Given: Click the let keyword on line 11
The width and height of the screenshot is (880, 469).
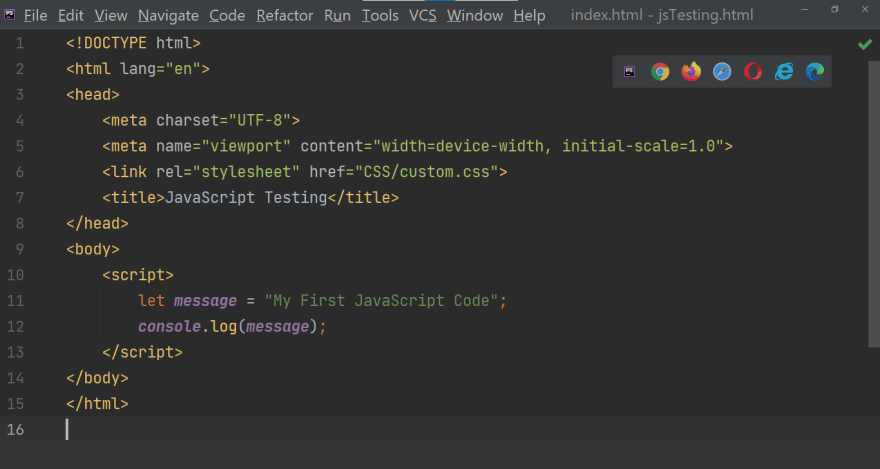Looking at the screenshot, I should (152, 301).
